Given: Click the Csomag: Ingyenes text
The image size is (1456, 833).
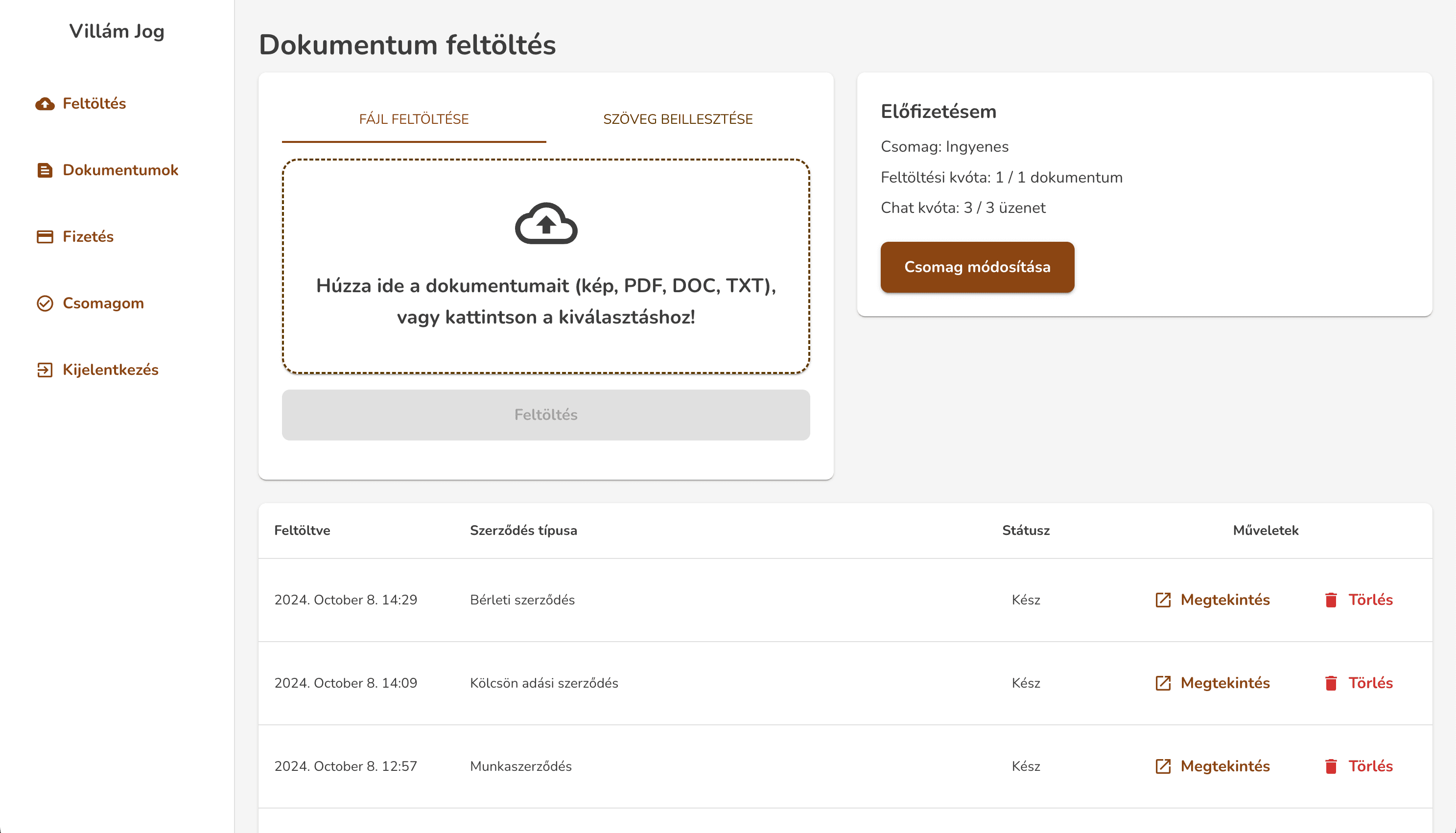Looking at the screenshot, I should point(944,147).
